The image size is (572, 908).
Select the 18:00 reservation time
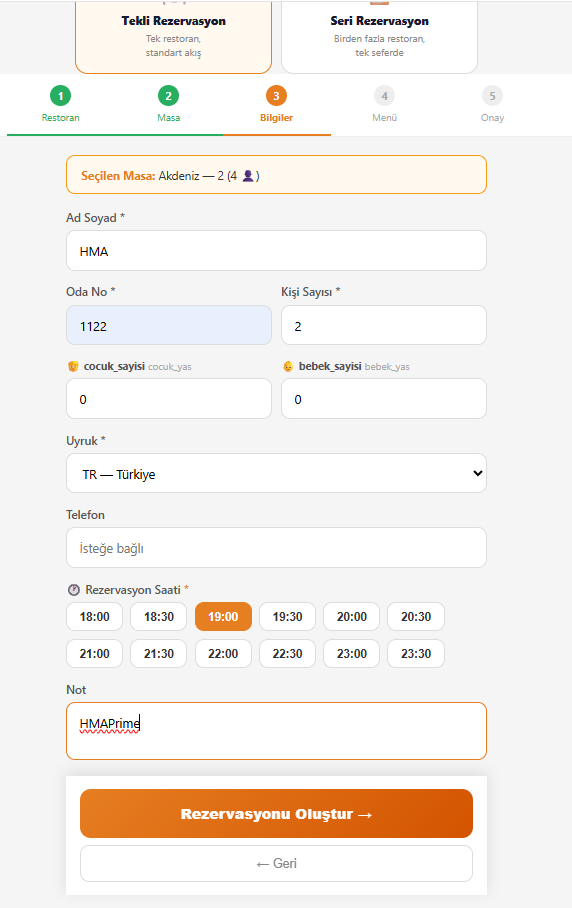point(94,616)
